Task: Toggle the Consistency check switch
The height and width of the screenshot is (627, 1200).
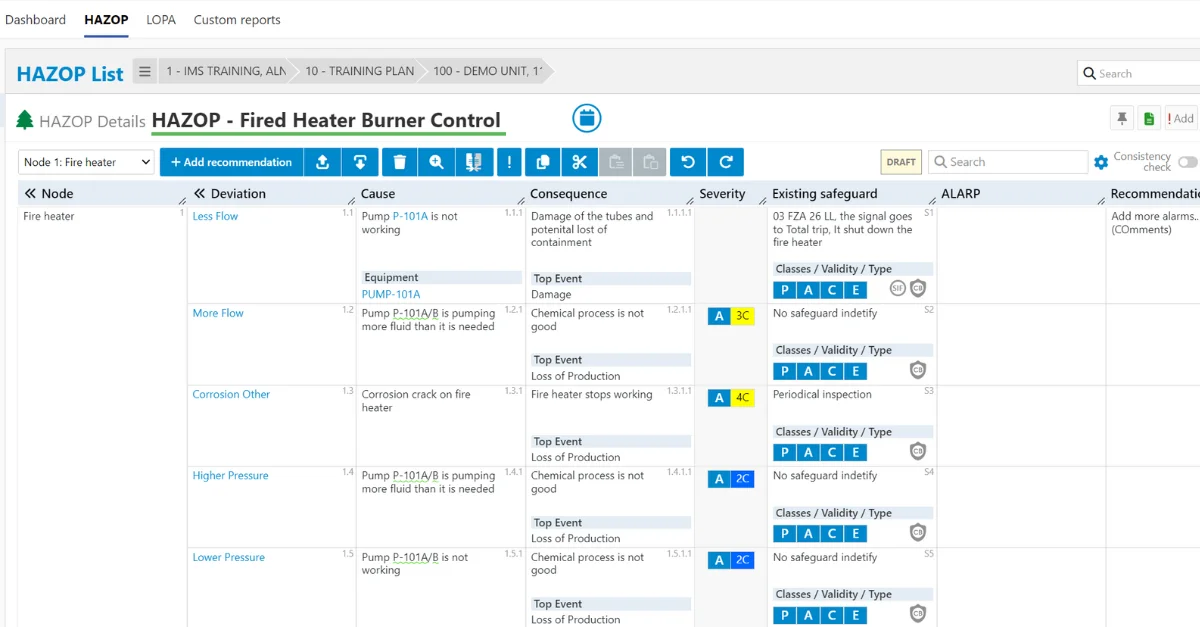Action: (1187, 162)
